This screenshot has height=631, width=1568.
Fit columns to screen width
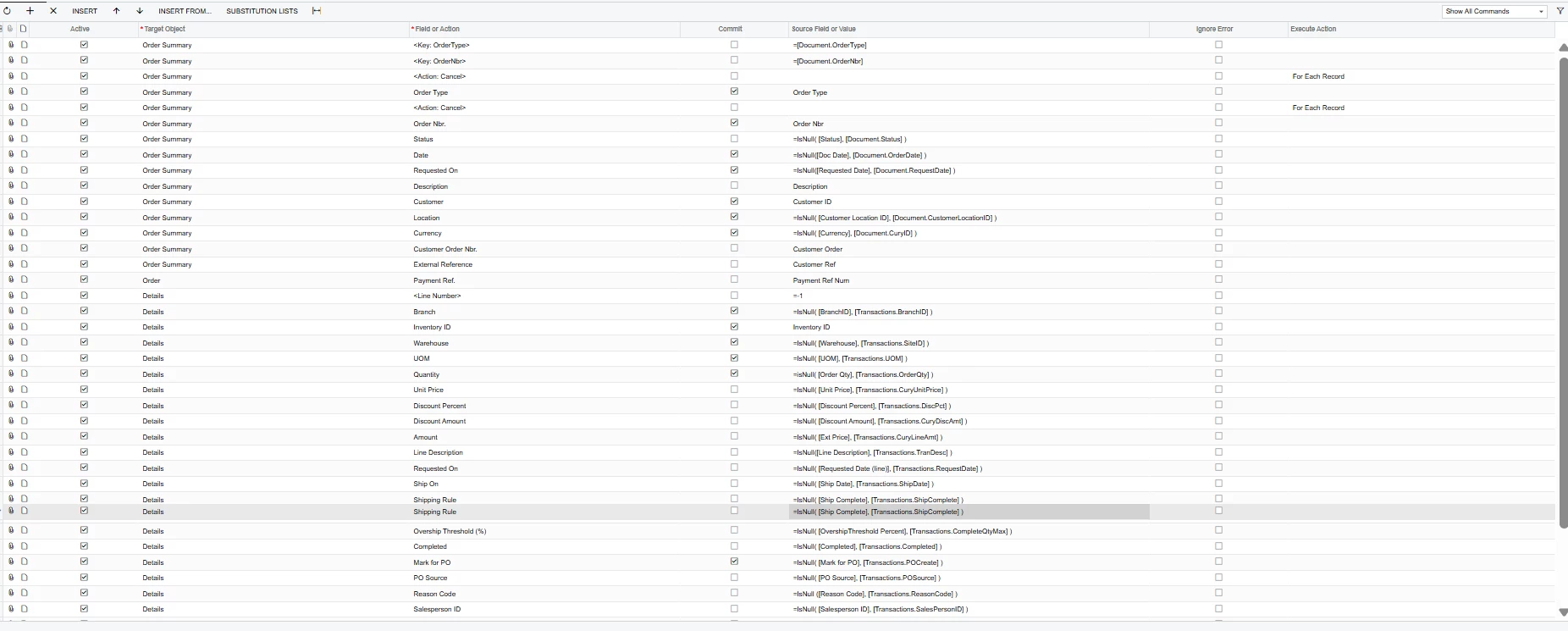click(317, 11)
